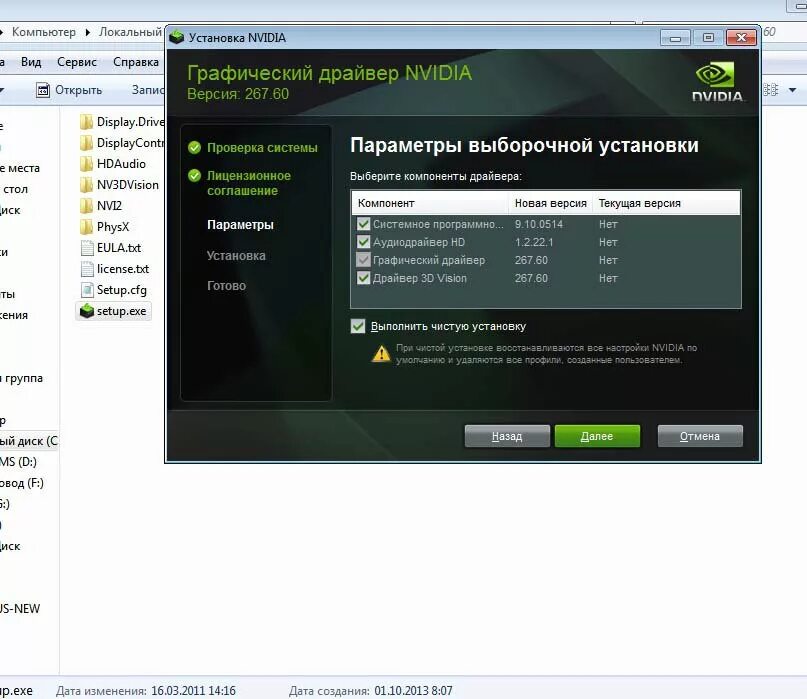This screenshot has width=807, height=699.
Task: Click Локальный segment in address bar
Action: click(x=130, y=32)
